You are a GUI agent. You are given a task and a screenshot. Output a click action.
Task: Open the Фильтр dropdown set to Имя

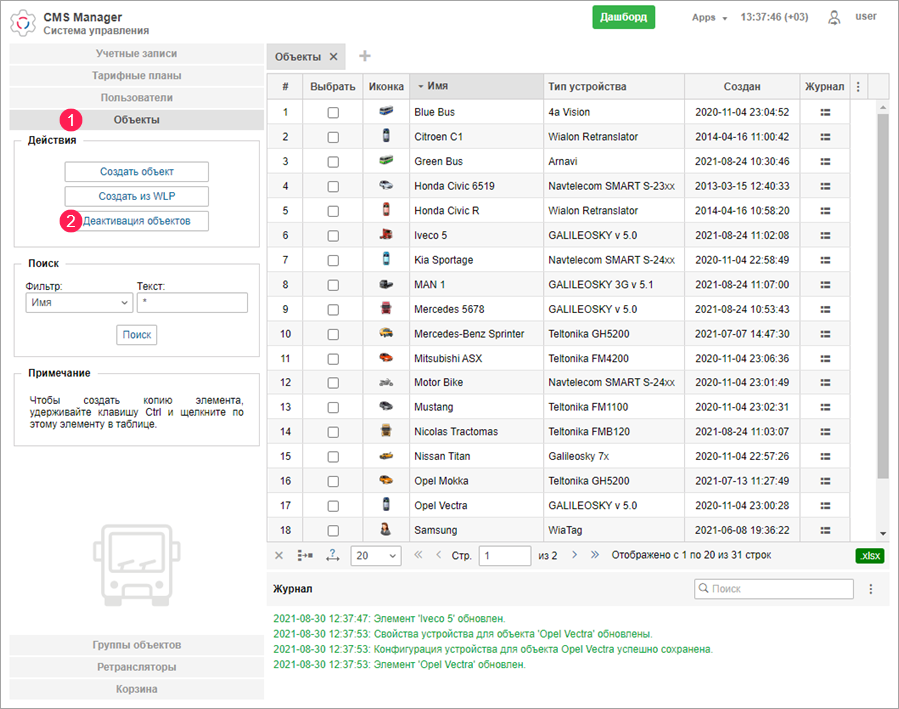[79, 302]
